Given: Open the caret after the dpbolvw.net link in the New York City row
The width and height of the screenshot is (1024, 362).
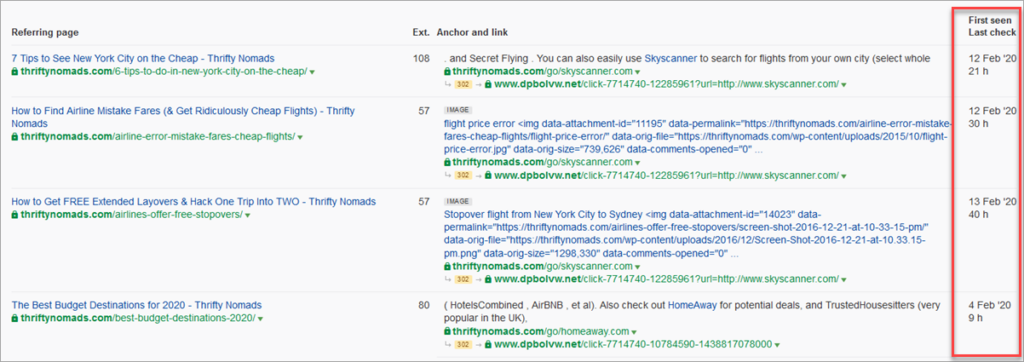Looking at the screenshot, I should pos(844,85).
